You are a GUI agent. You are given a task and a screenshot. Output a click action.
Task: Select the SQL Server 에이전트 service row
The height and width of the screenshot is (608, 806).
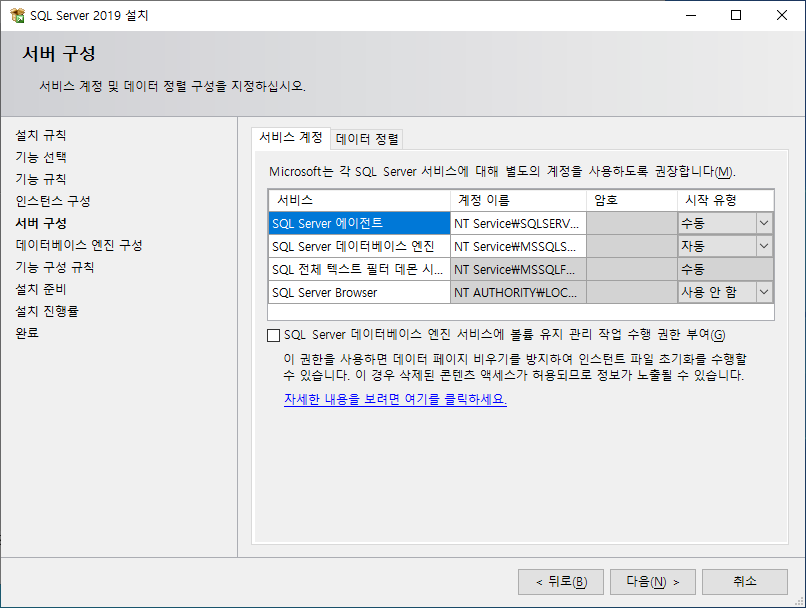click(x=521, y=223)
